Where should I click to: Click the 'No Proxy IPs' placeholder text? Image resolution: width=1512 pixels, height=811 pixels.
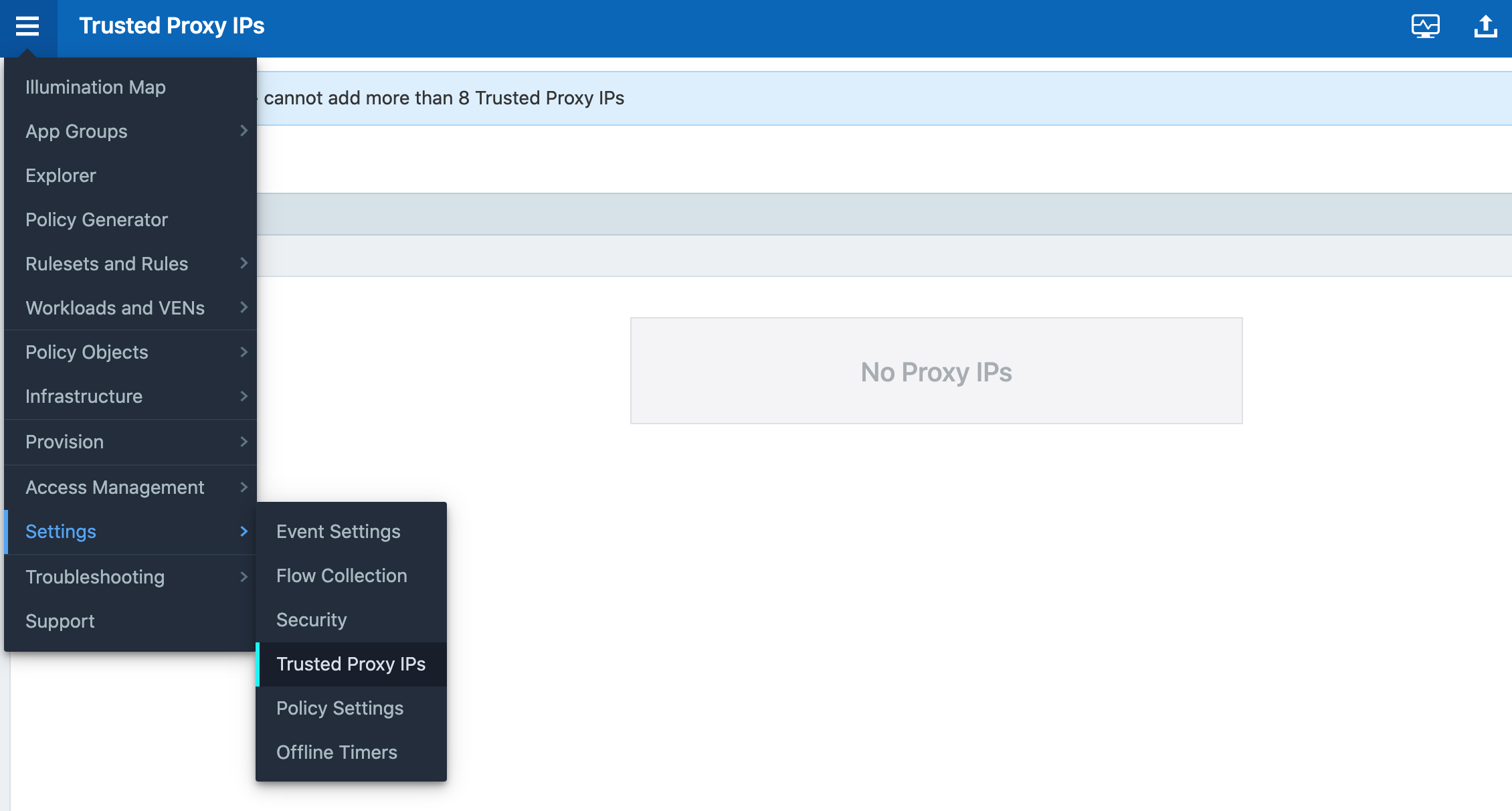coord(936,372)
